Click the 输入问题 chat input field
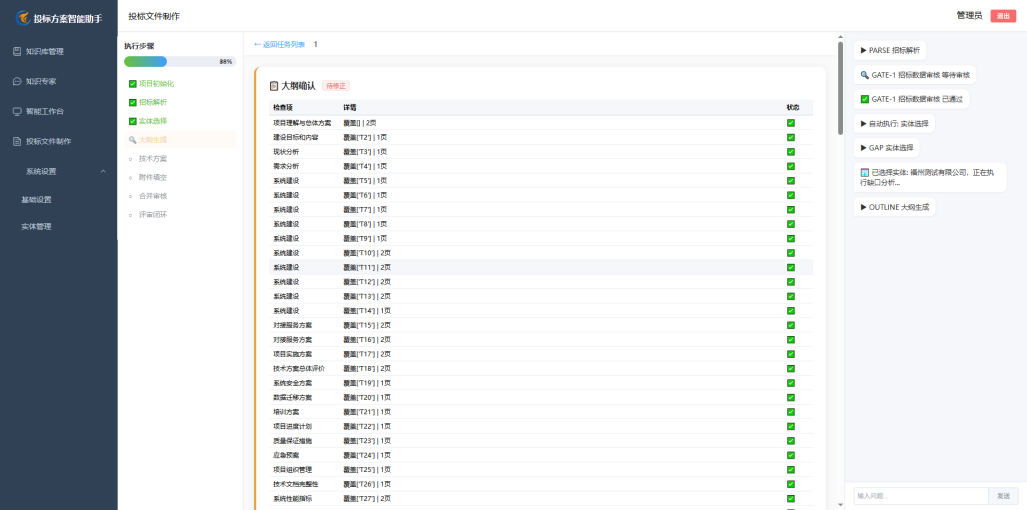Image resolution: width=1027 pixels, height=510 pixels. 921,496
